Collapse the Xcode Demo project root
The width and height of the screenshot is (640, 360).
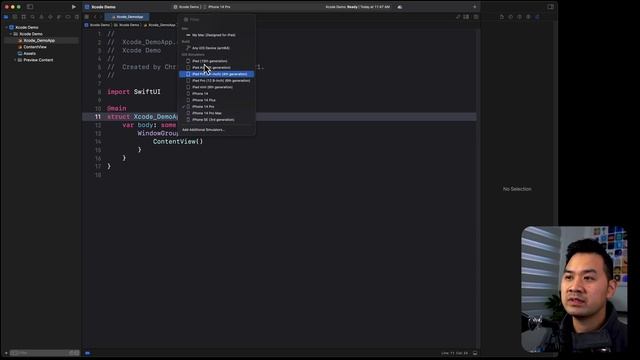(7, 27)
